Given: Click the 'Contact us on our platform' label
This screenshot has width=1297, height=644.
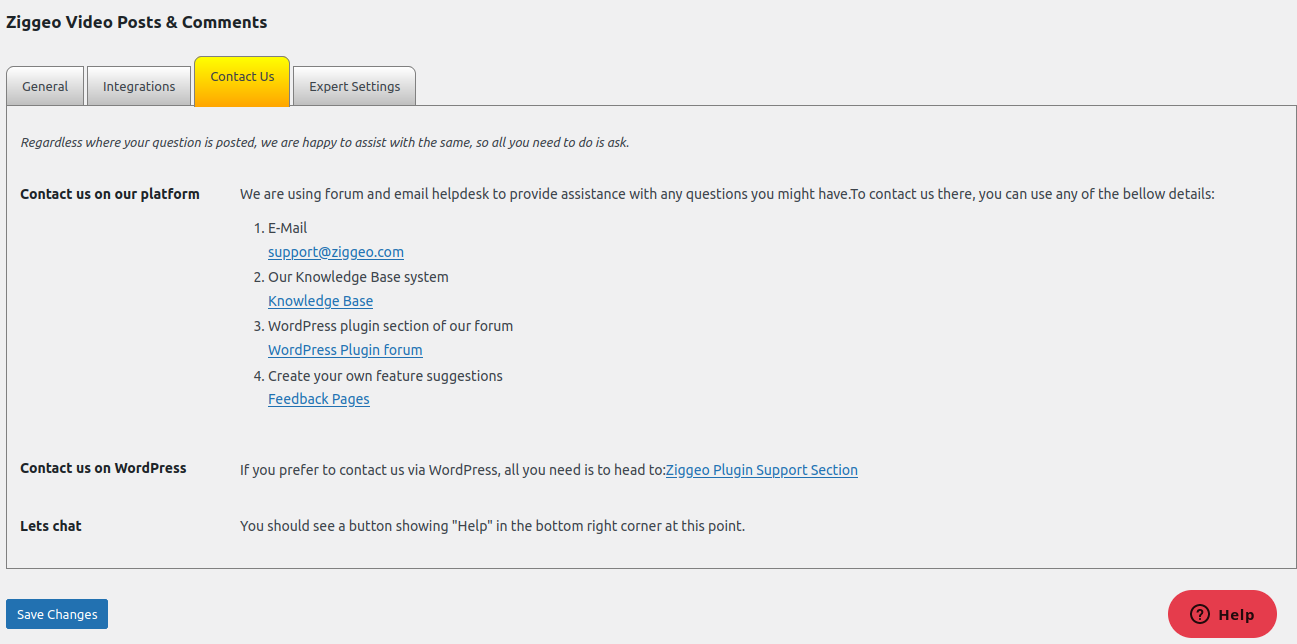Looking at the screenshot, I should tap(110, 194).
